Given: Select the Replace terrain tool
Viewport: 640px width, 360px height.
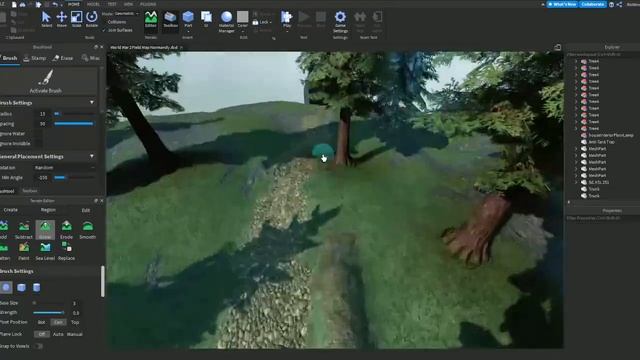Looking at the screenshot, I should (x=67, y=251).
